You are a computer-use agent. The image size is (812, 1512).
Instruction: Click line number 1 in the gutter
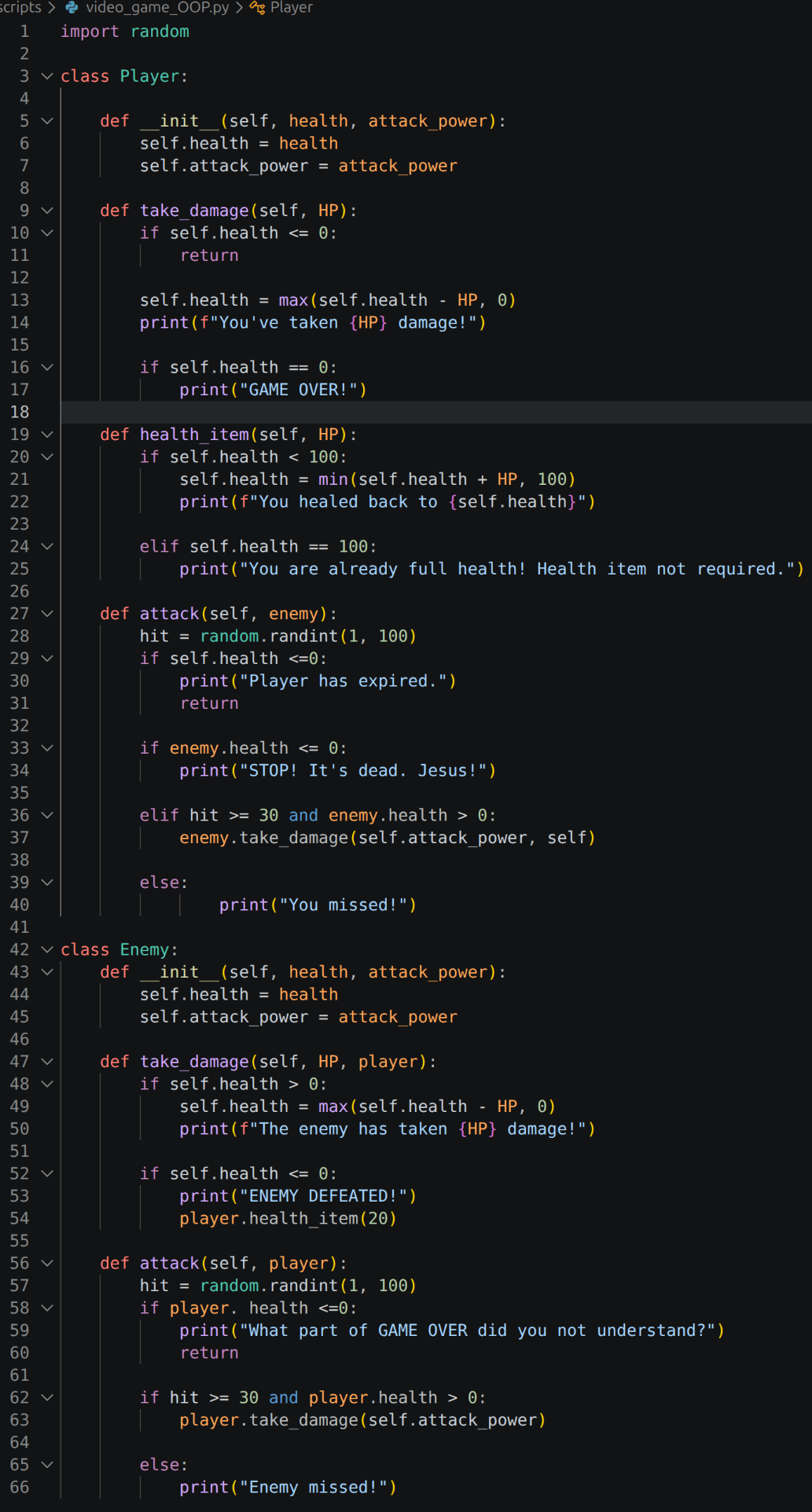pyautogui.click(x=24, y=31)
